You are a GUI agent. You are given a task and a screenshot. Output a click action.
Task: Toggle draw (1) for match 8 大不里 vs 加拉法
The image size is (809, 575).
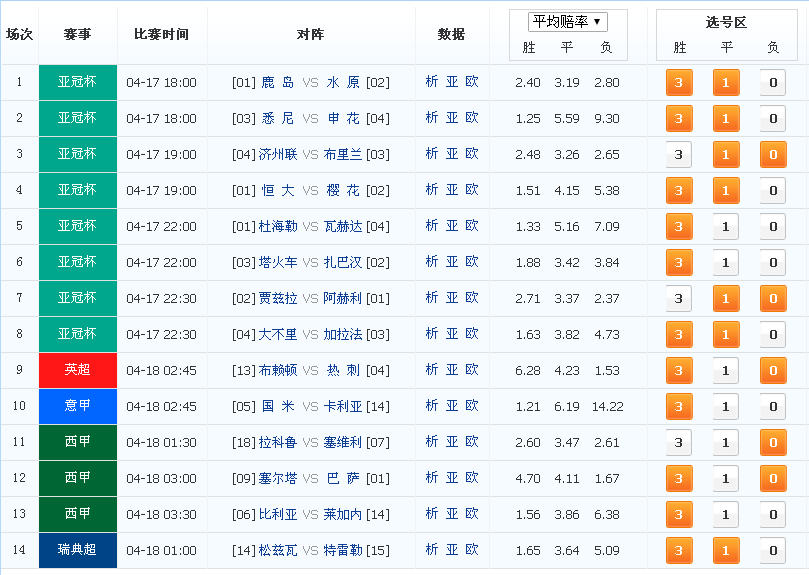click(726, 334)
